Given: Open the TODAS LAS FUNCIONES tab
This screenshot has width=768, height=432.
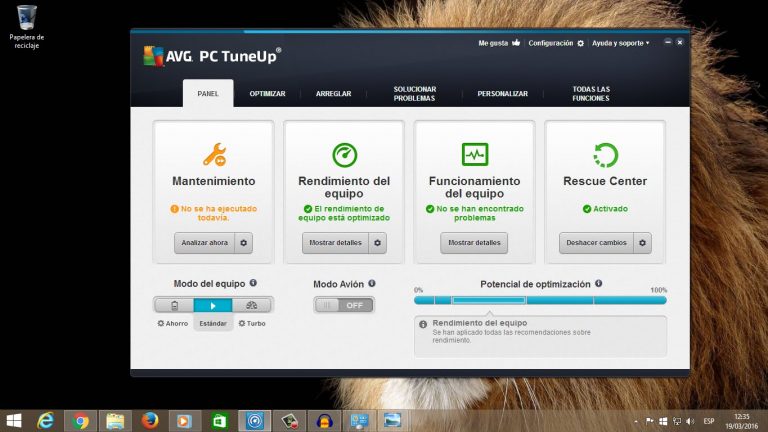Looking at the screenshot, I should [x=591, y=94].
